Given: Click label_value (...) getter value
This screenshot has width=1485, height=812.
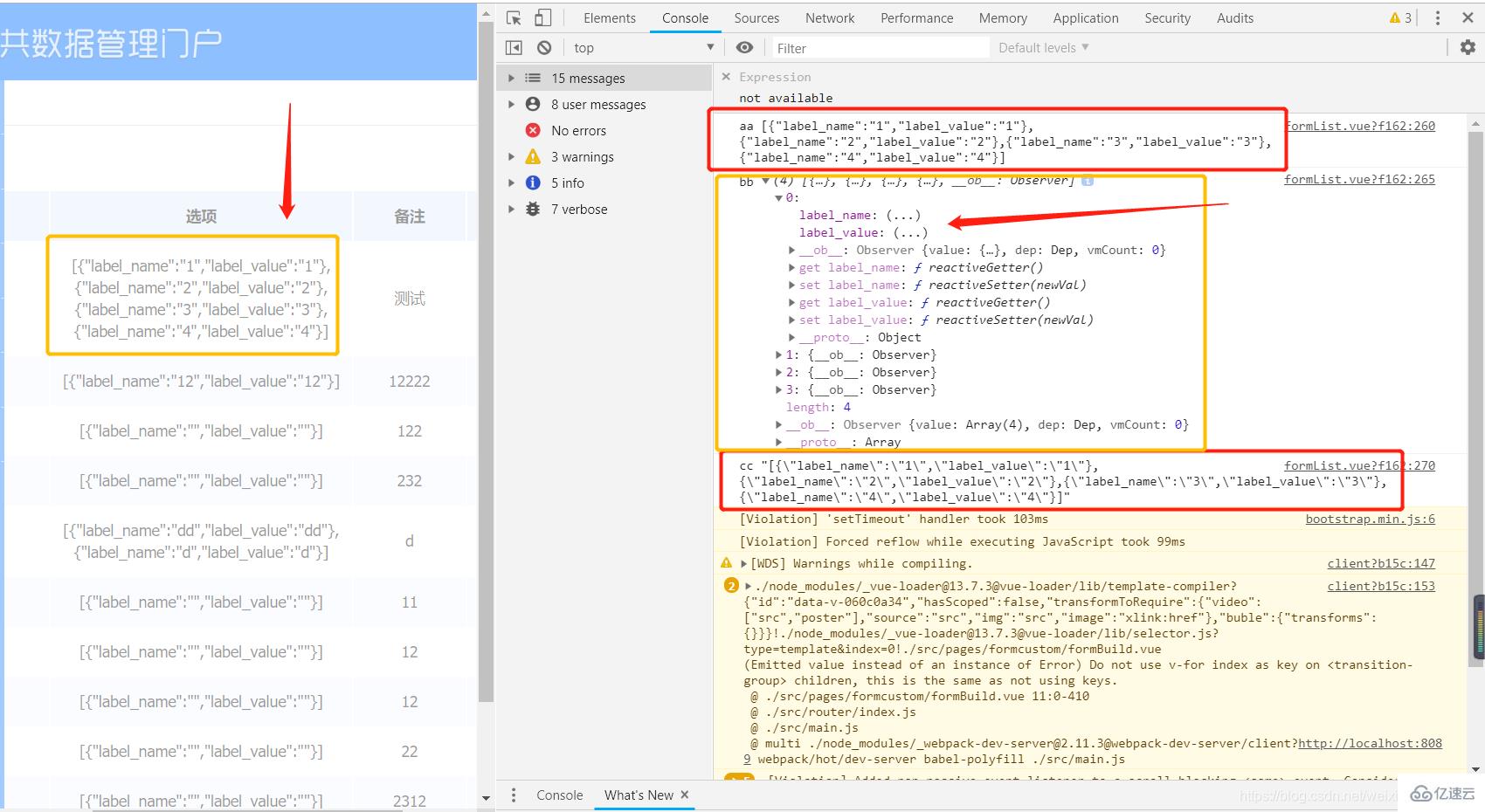Looking at the screenshot, I should tap(910, 232).
